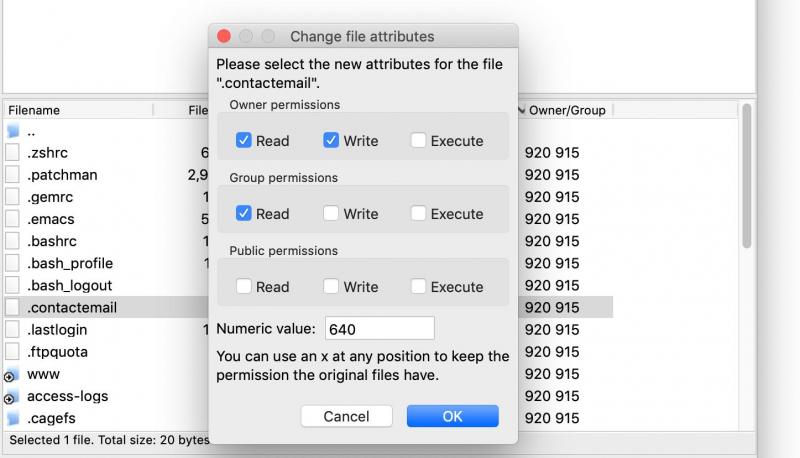Sort by the Owner/Group column header

tap(566, 110)
